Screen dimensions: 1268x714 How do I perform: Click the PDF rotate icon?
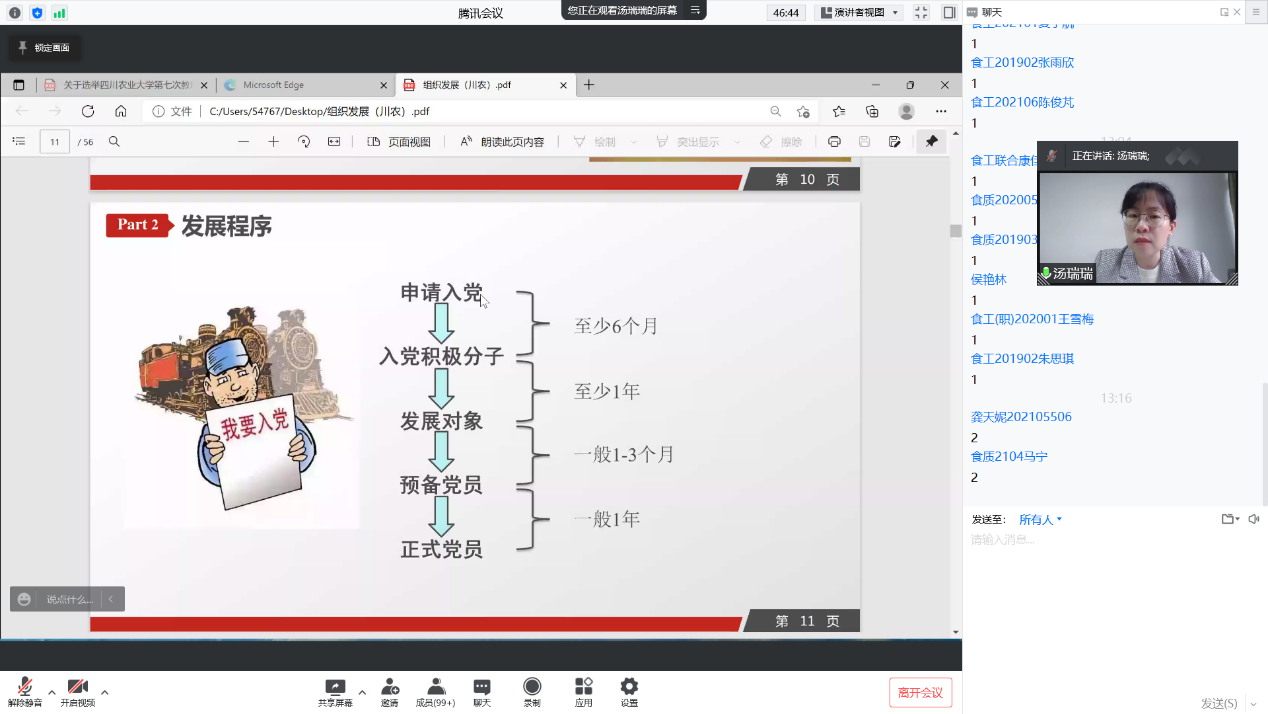pyautogui.click(x=303, y=142)
